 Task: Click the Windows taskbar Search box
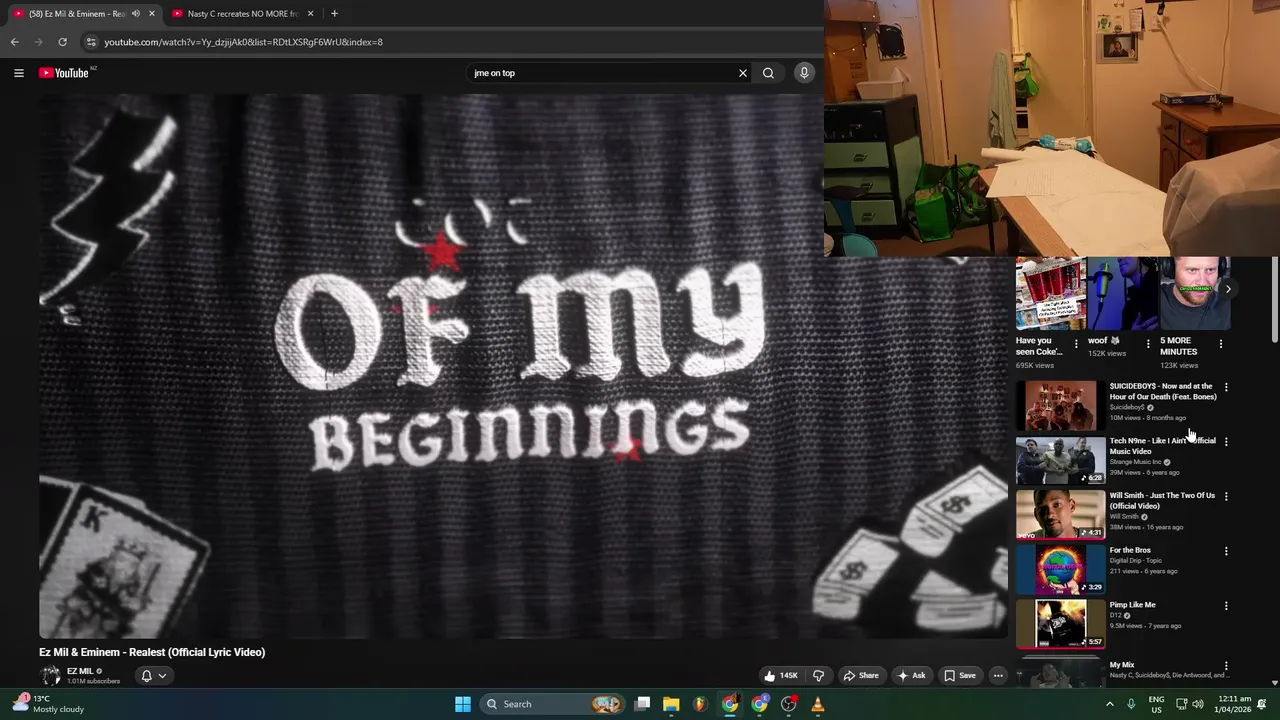550,704
